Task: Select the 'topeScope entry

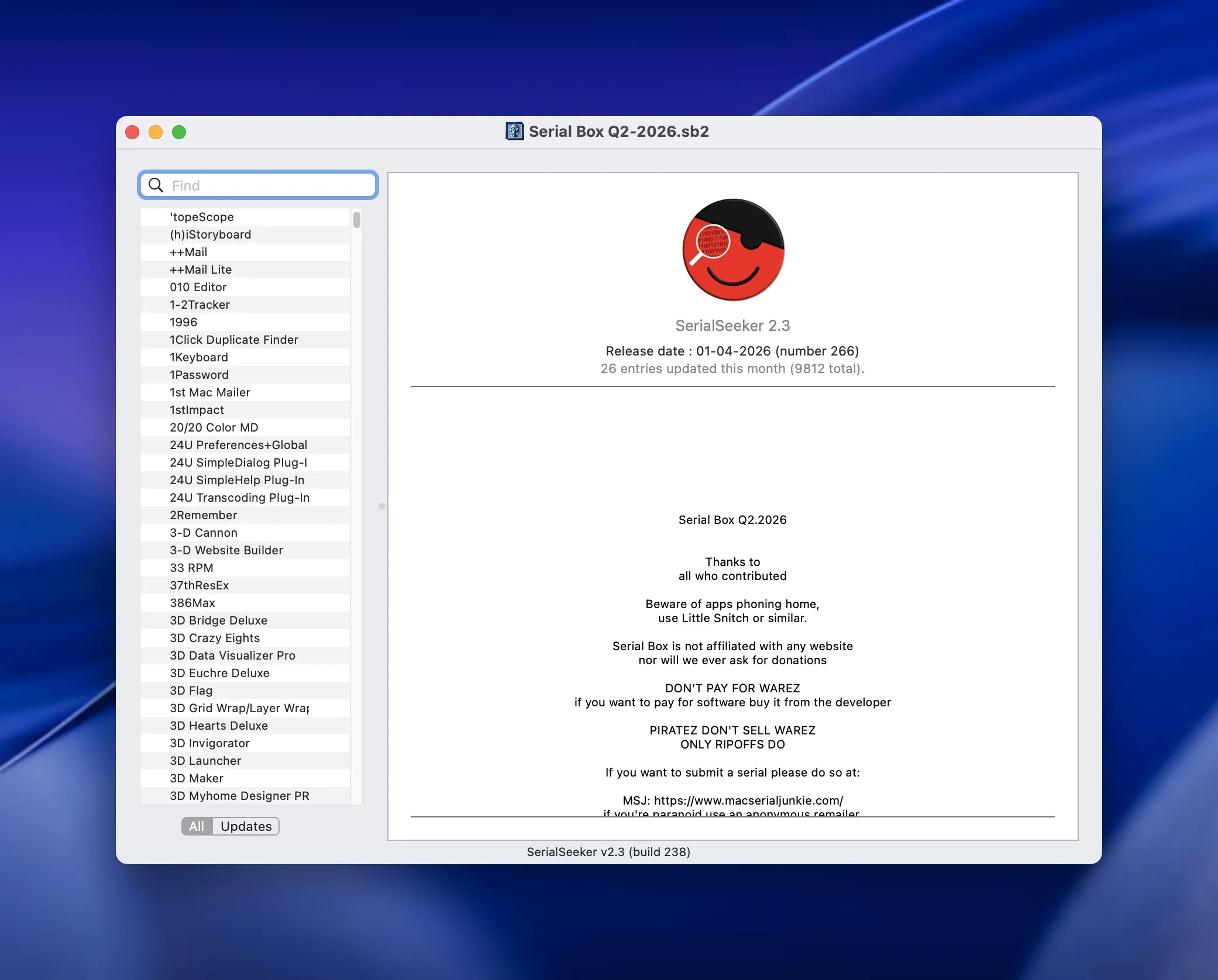Action: [x=245, y=217]
